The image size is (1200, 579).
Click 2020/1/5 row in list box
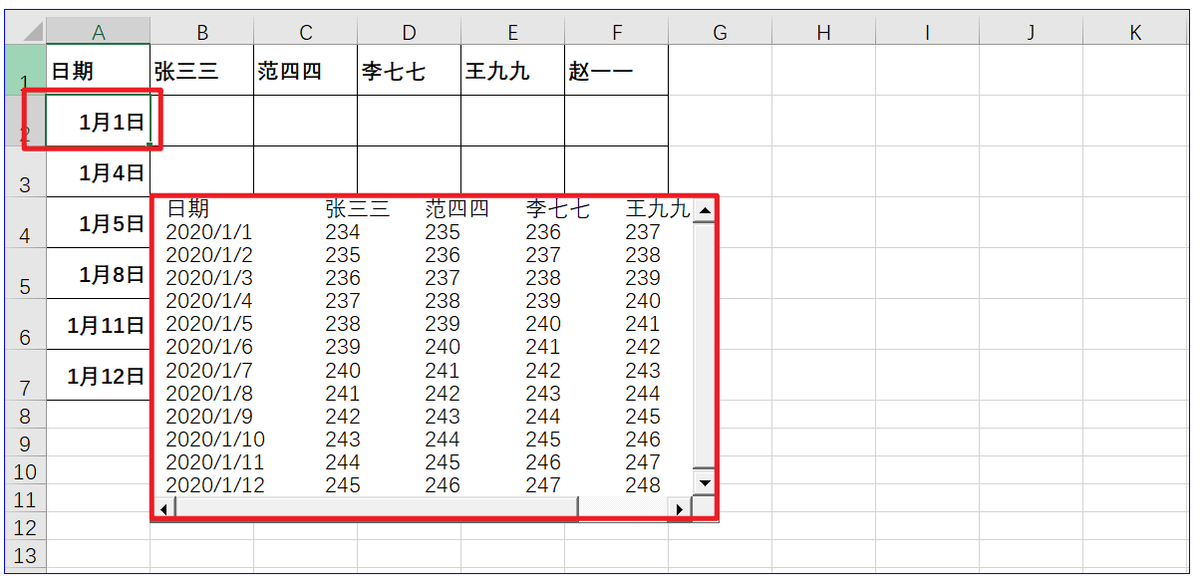pos(423,324)
